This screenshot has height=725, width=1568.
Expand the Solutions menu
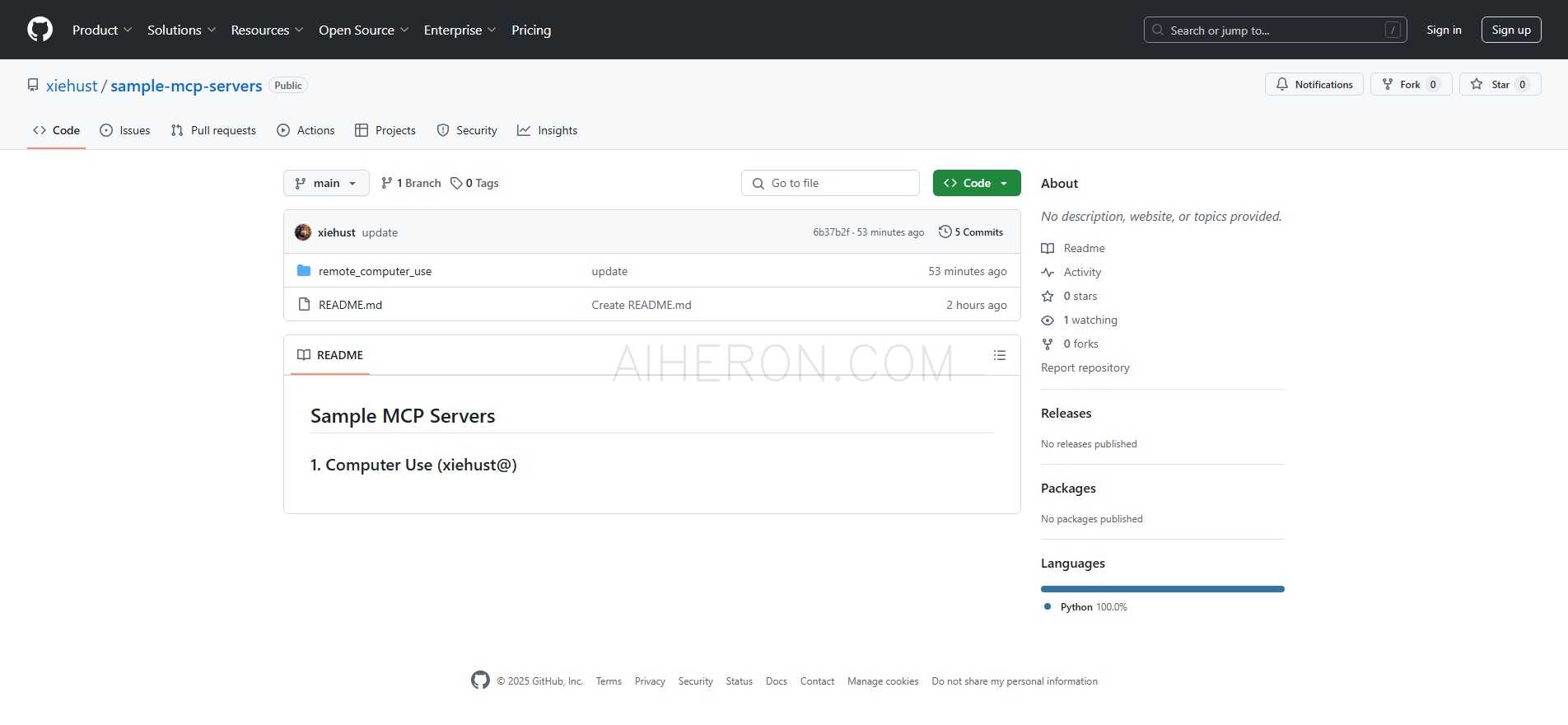tap(181, 30)
